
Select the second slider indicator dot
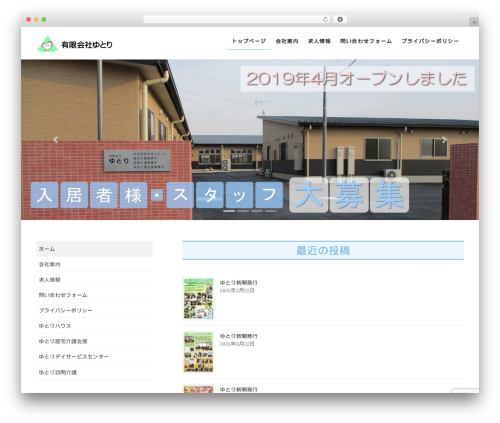pyautogui.click(x=243, y=211)
